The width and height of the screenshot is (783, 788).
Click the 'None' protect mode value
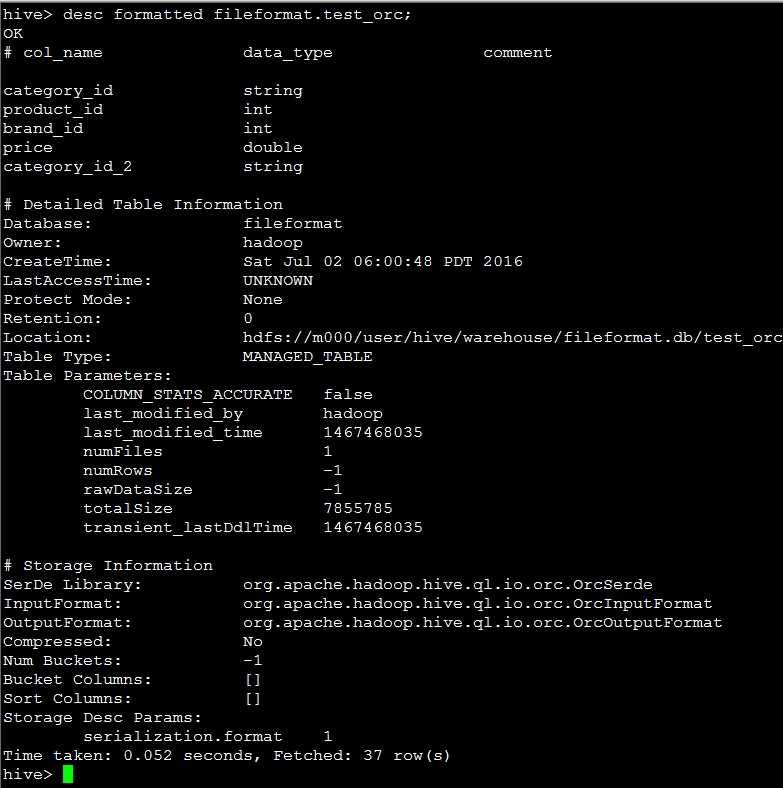pyautogui.click(x=263, y=300)
